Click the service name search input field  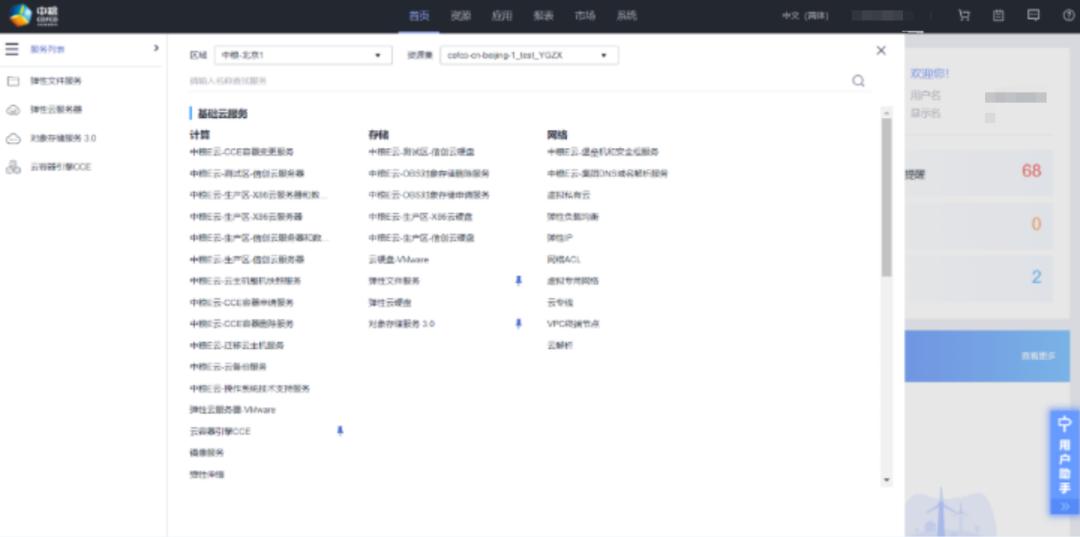pos(517,81)
